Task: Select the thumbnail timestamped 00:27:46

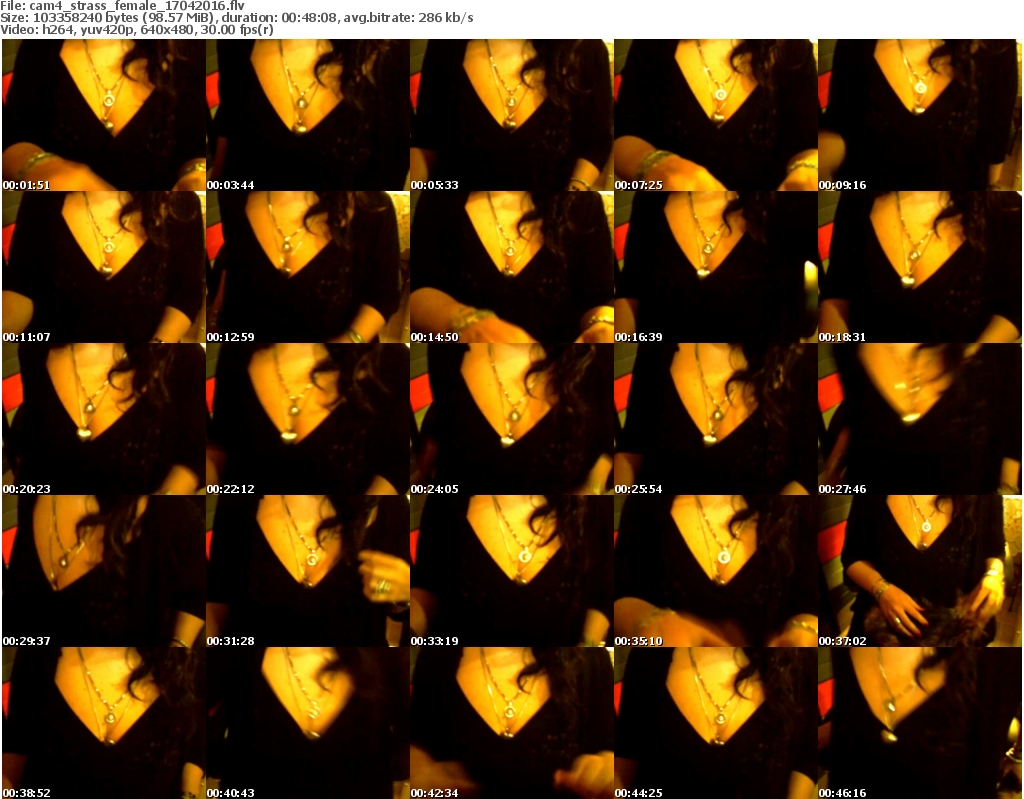Action: (x=920, y=419)
